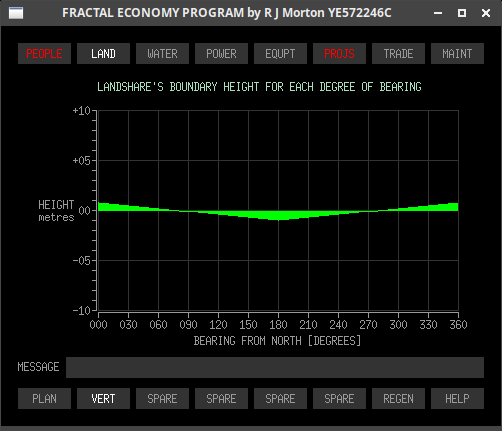Open the TRADE section
This screenshot has height=431, width=502.
point(398,53)
